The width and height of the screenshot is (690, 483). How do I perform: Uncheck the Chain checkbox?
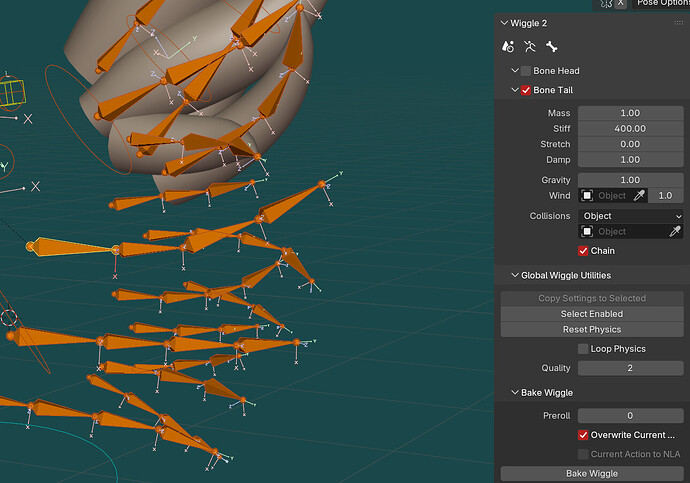click(x=583, y=251)
